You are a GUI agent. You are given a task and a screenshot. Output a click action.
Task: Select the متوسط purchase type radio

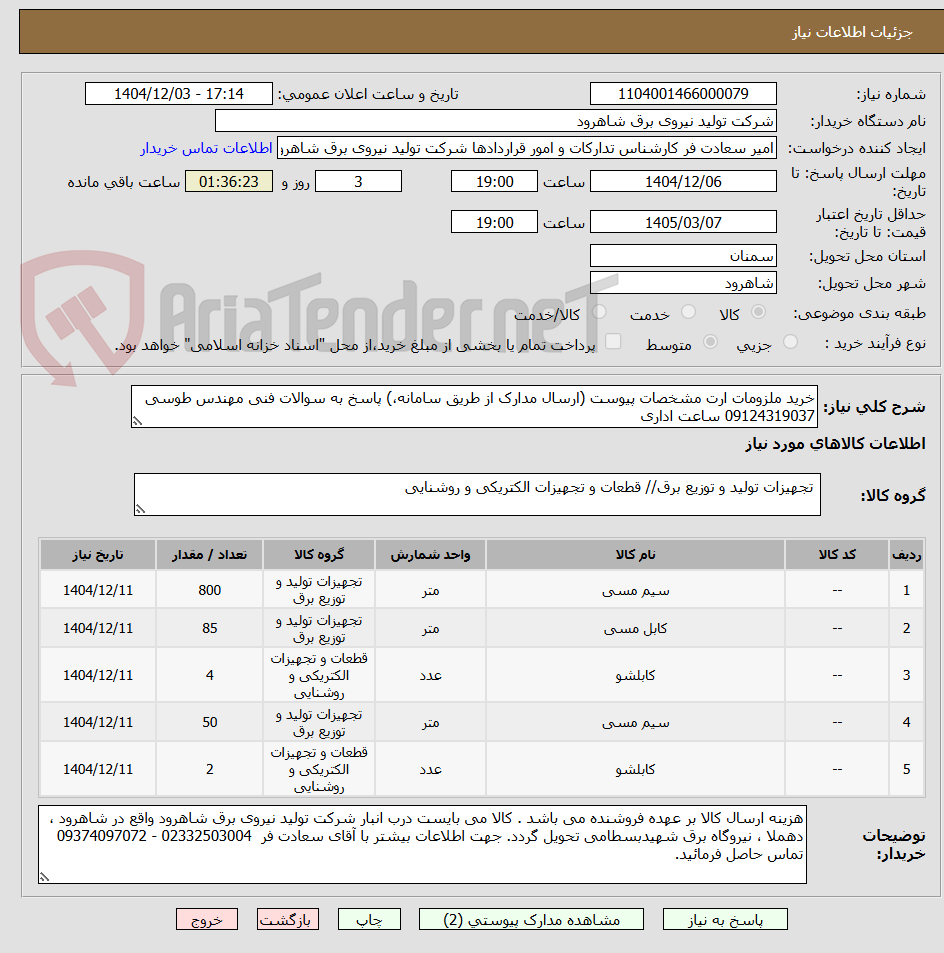click(710, 342)
